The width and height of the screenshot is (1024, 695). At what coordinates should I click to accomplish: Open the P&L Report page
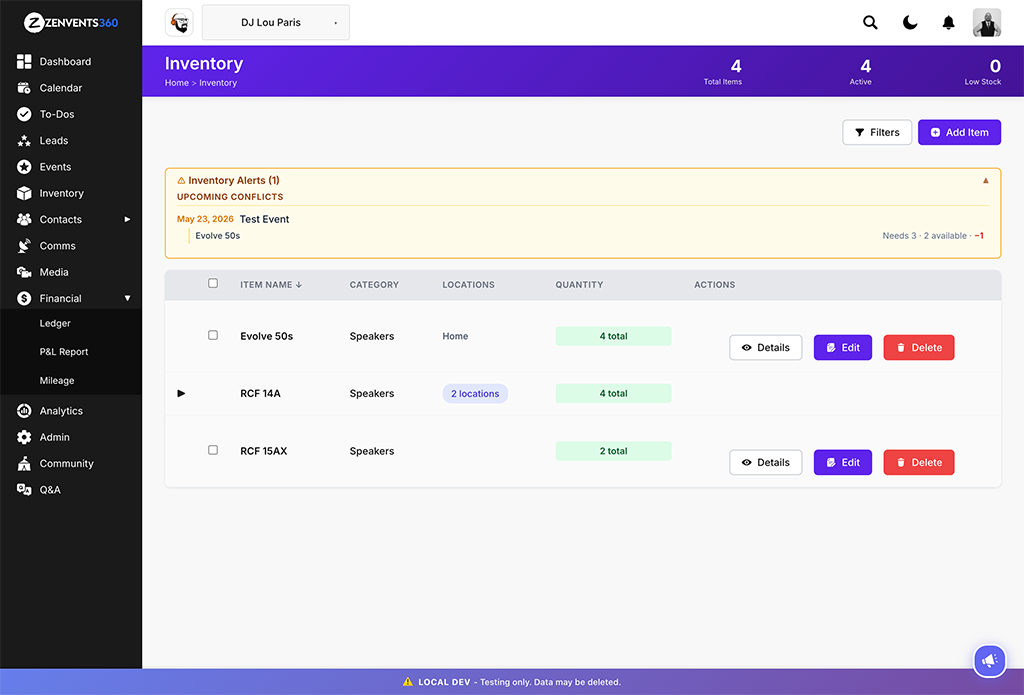click(64, 351)
